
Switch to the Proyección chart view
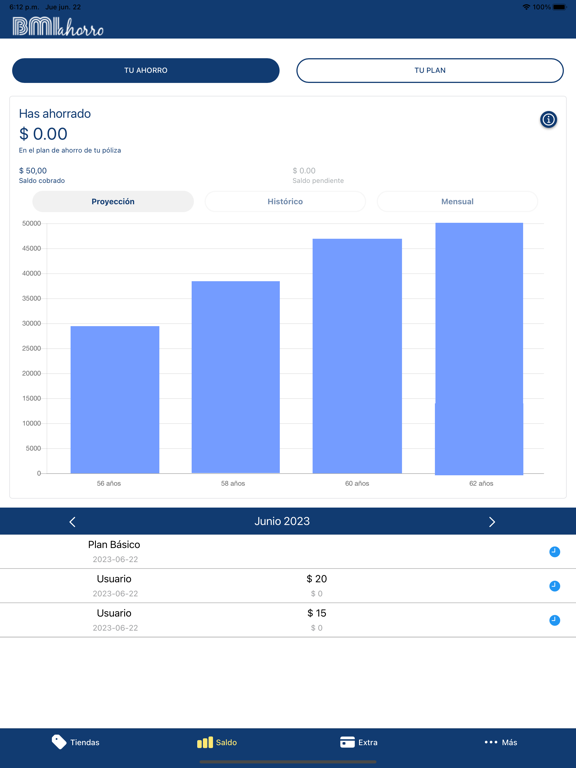coord(113,201)
